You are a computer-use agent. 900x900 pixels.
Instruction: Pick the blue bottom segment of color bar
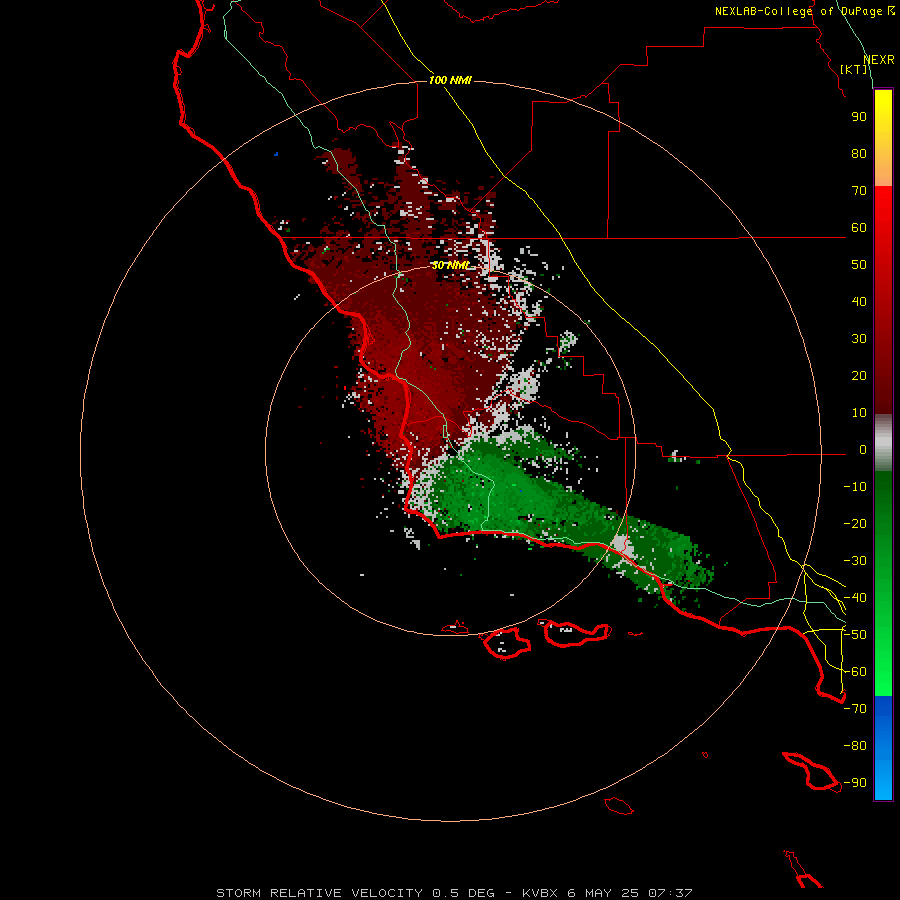pyautogui.click(x=883, y=748)
